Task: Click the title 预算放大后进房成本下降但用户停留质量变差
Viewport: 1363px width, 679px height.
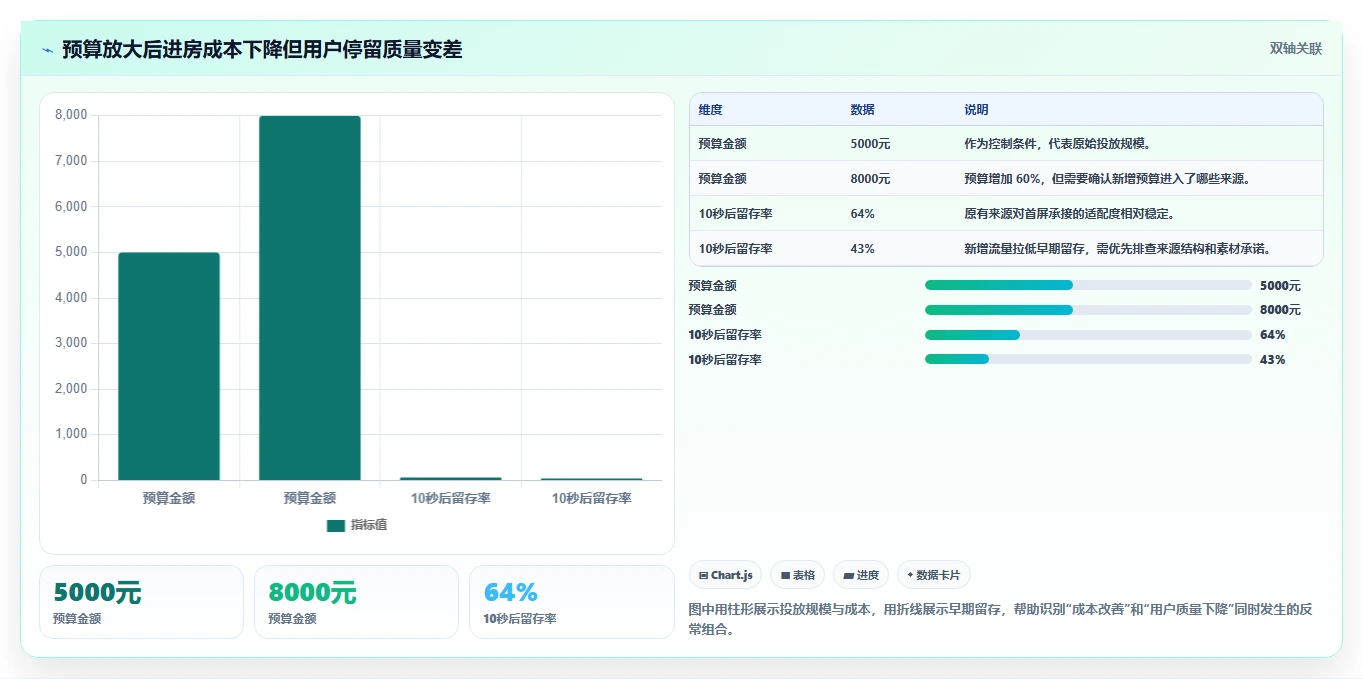Action: pos(262,49)
